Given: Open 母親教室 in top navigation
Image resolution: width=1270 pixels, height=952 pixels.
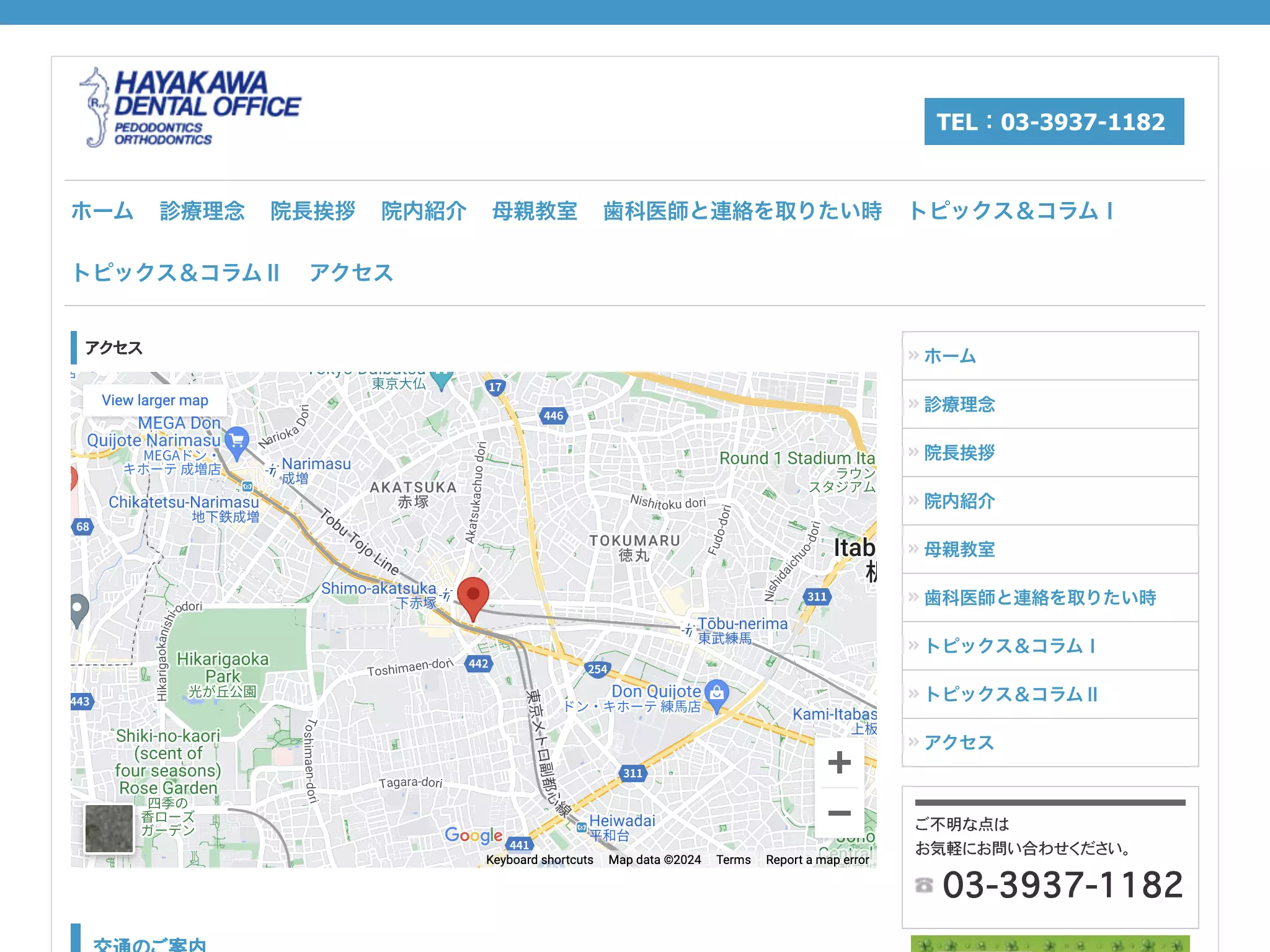Looking at the screenshot, I should (535, 211).
